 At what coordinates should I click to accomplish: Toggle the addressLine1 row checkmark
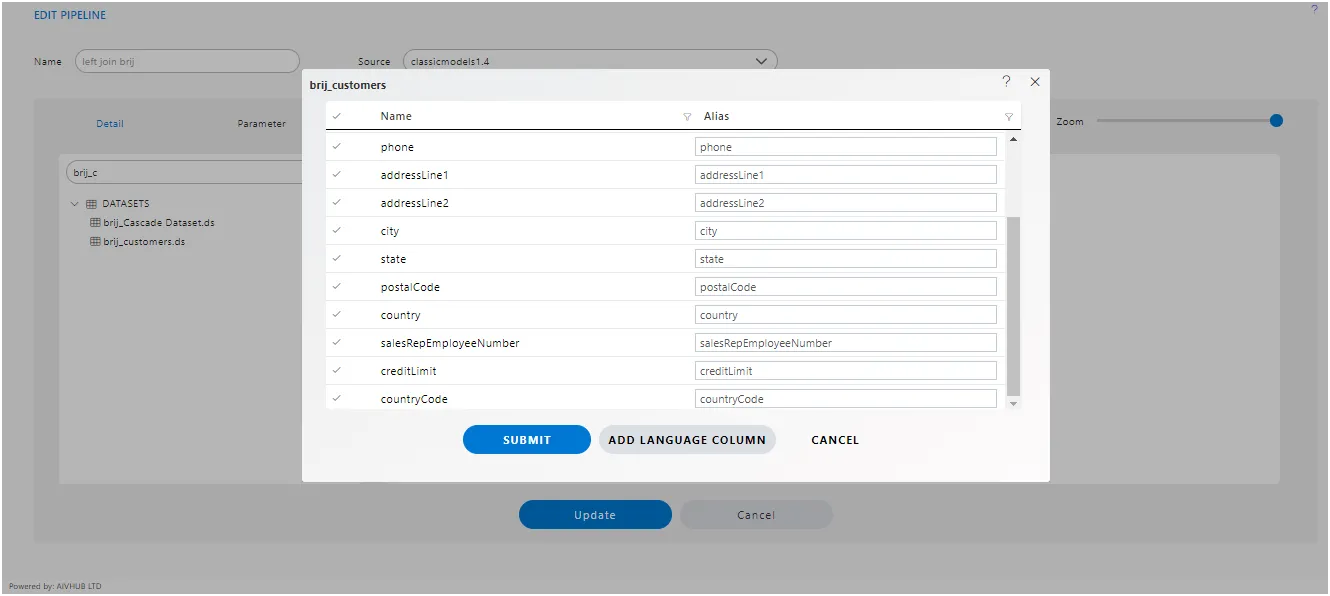[337, 175]
